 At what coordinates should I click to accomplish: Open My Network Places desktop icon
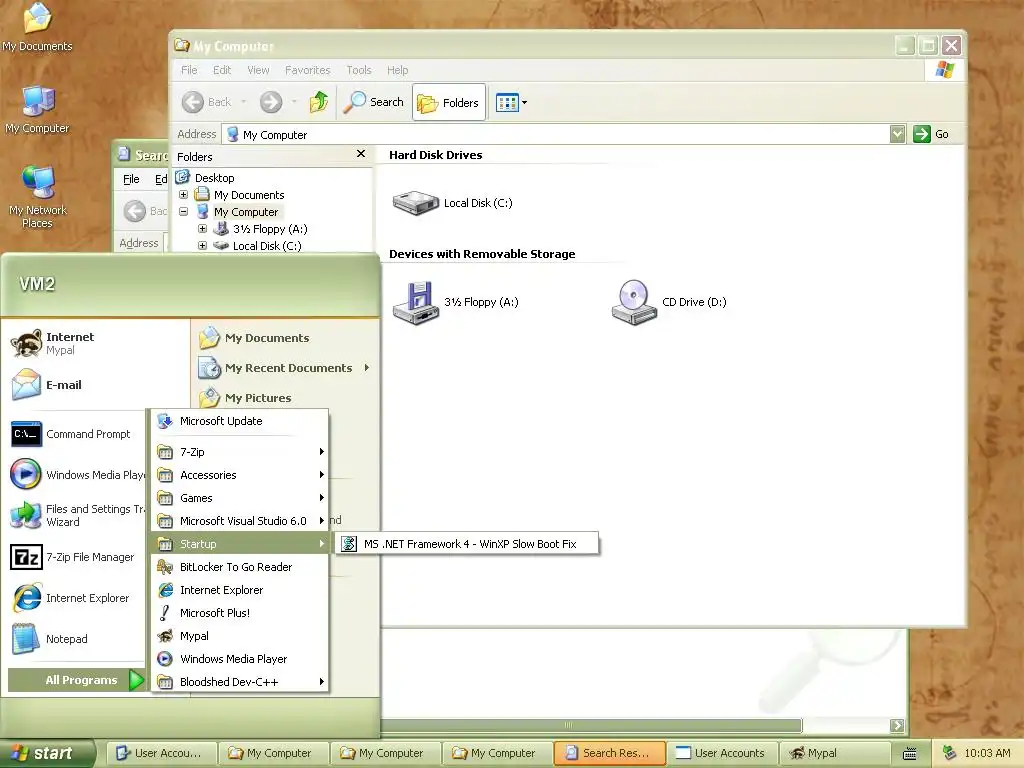click(37, 197)
